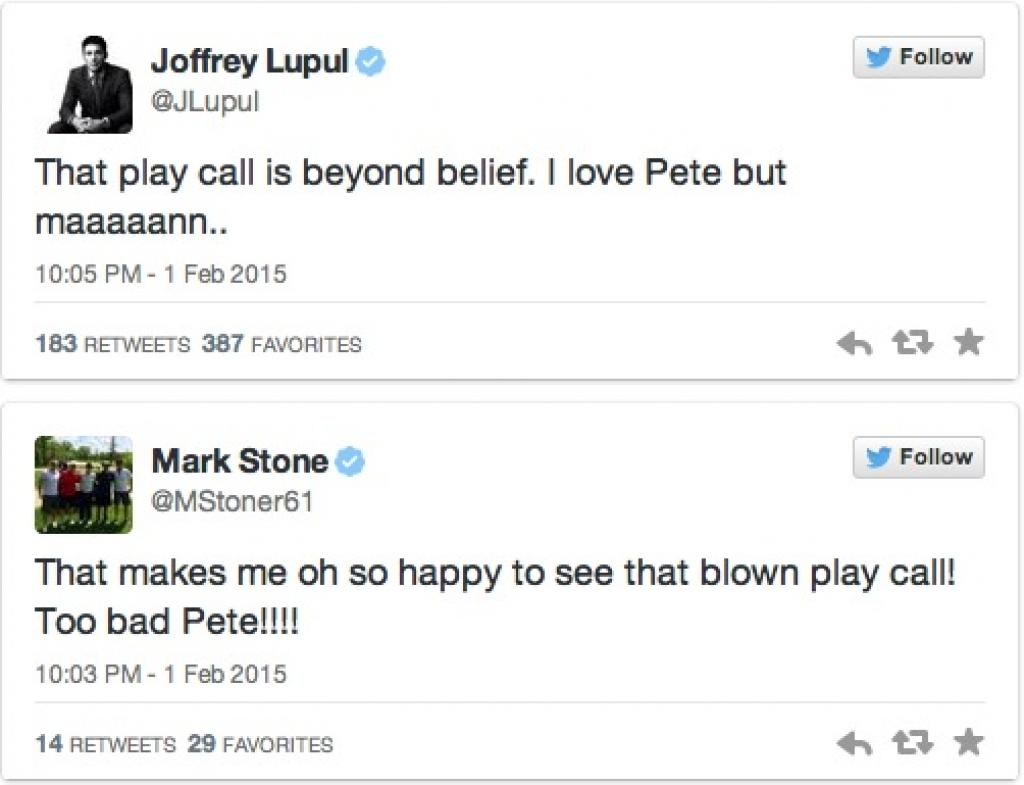Viewport: 1024px width, 785px height.
Task: Visit the @MStoner61 handle
Action: pos(232,501)
